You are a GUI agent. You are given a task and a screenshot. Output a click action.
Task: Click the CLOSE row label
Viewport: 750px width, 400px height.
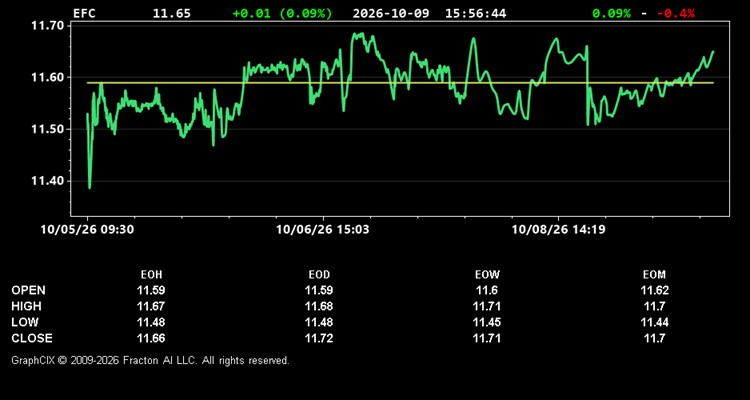tap(32, 338)
